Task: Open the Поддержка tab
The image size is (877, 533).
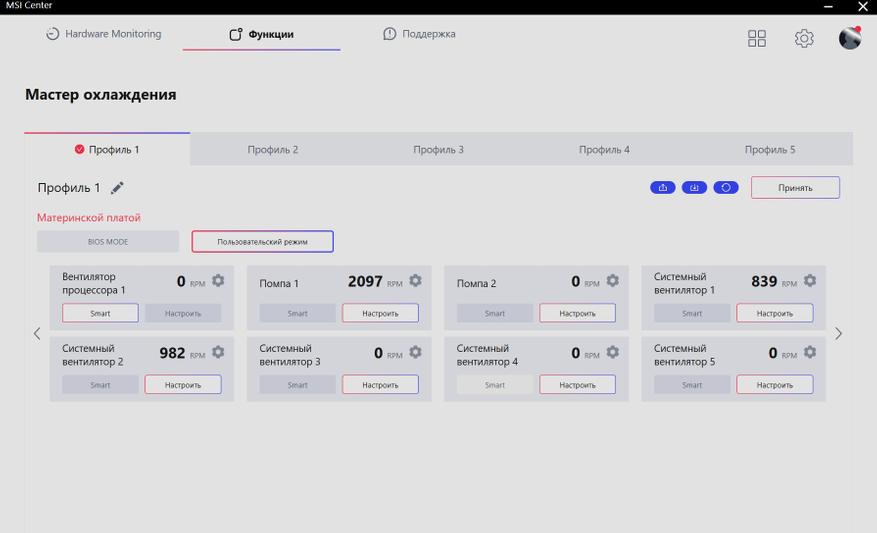Action: pyautogui.click(x=419, y=34)
